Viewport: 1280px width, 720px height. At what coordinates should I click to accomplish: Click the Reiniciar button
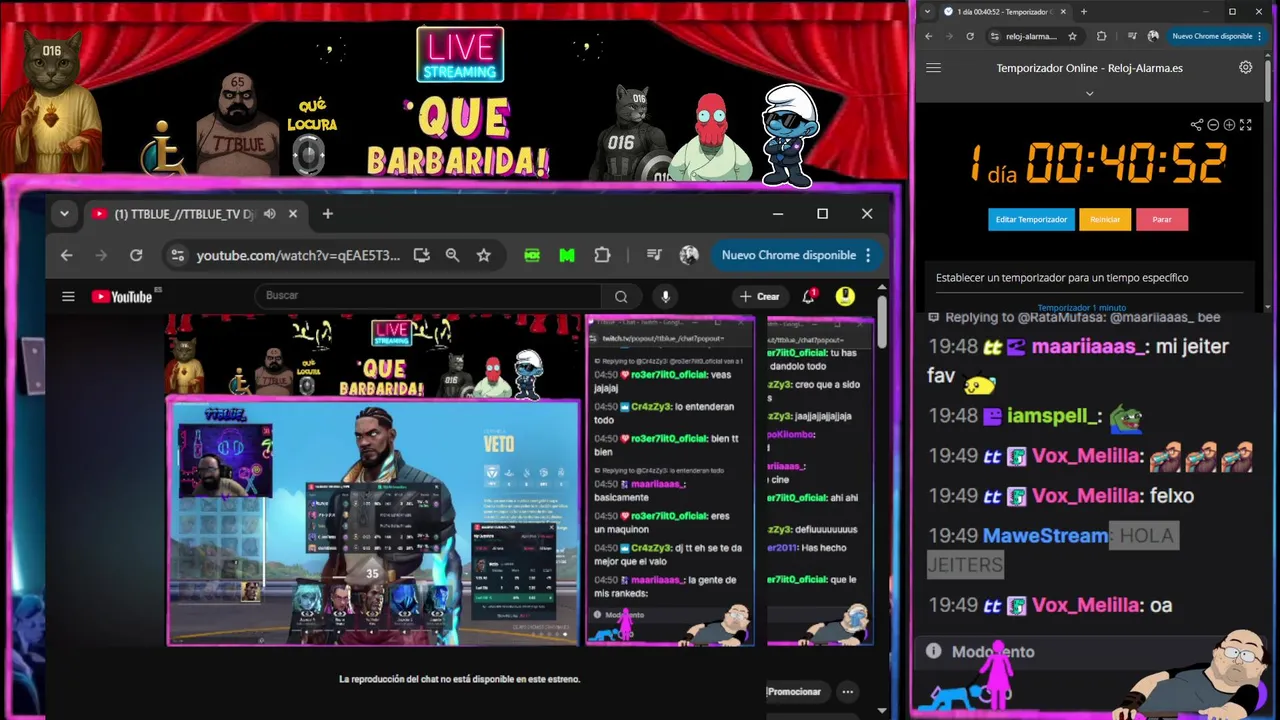pyautogui.click(x=1105, y=219)
